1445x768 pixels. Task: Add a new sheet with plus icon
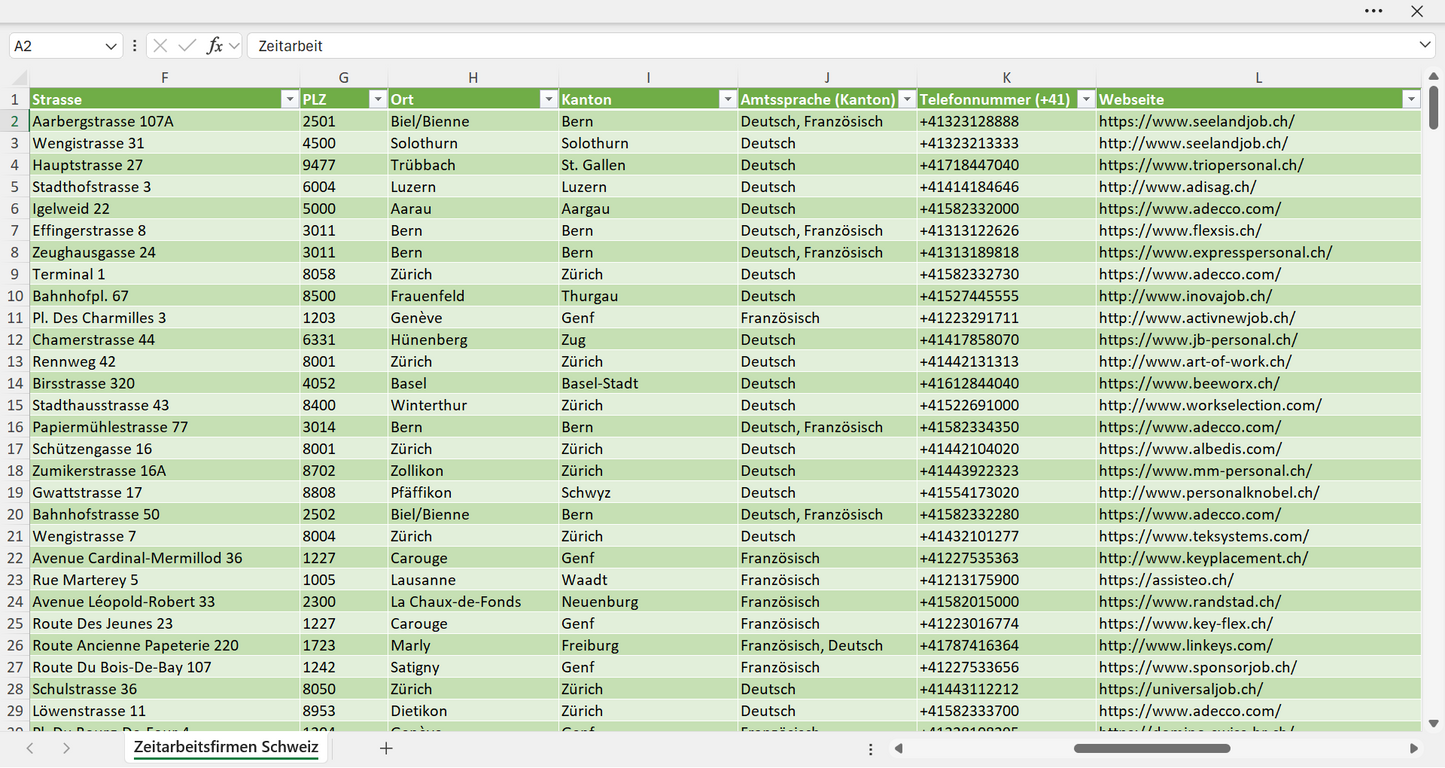(x=386, y=748)
